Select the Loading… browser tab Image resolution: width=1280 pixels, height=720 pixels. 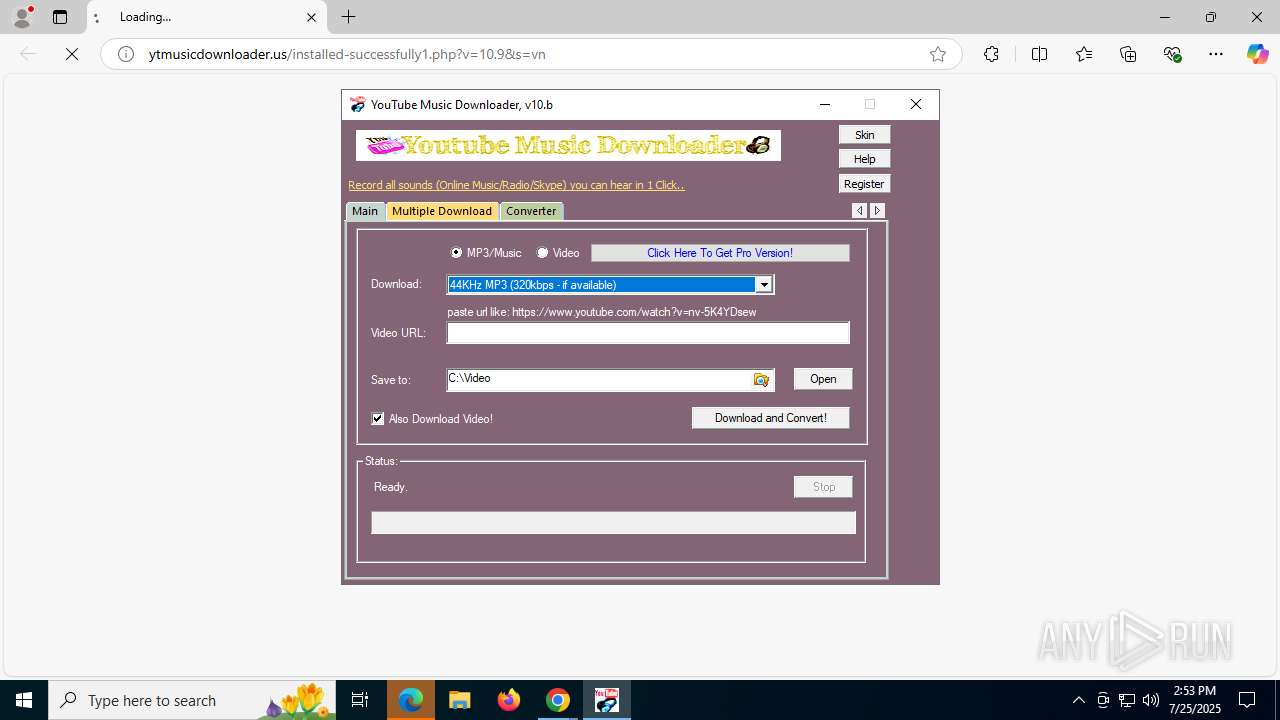coord(207,17)
